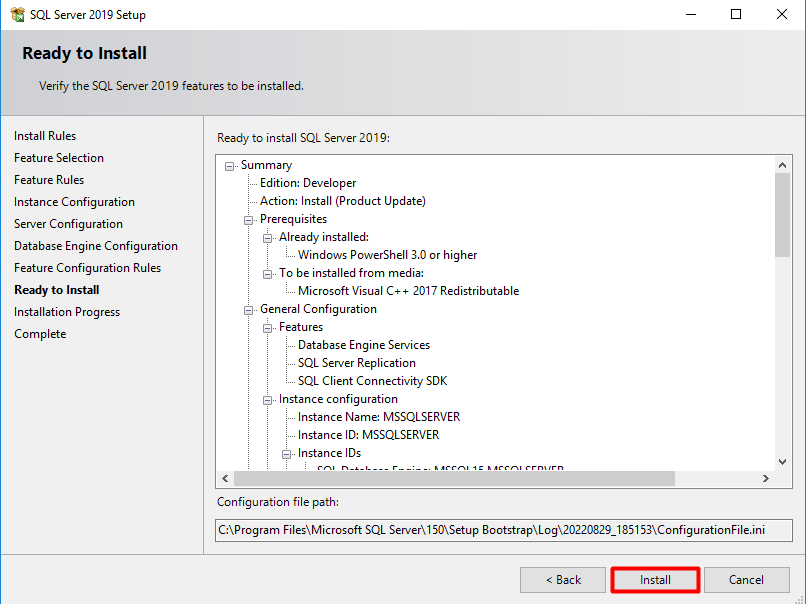
Task: Collapse the Instance configuration node
Action: click(x=267, y=400)
